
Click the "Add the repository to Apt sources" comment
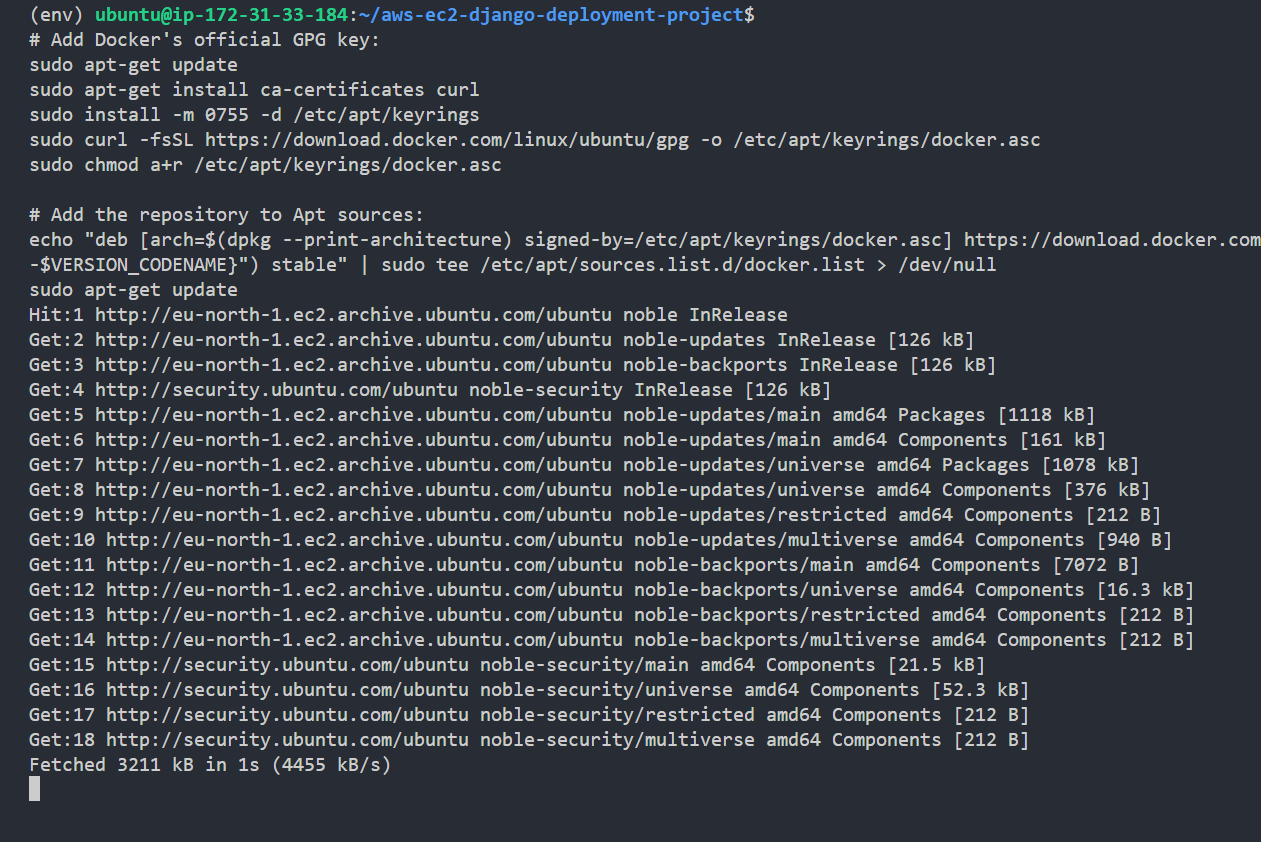(227, 215)
